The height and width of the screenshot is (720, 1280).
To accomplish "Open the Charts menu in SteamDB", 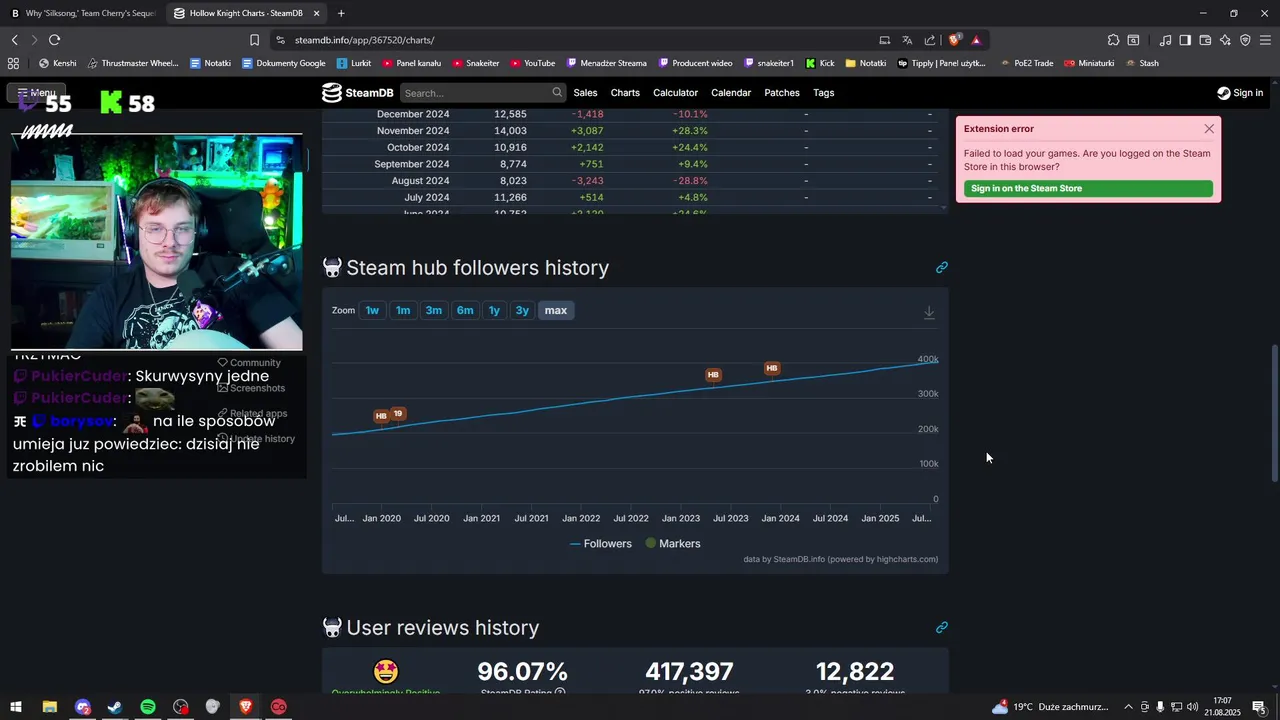I will pos(625,93).
